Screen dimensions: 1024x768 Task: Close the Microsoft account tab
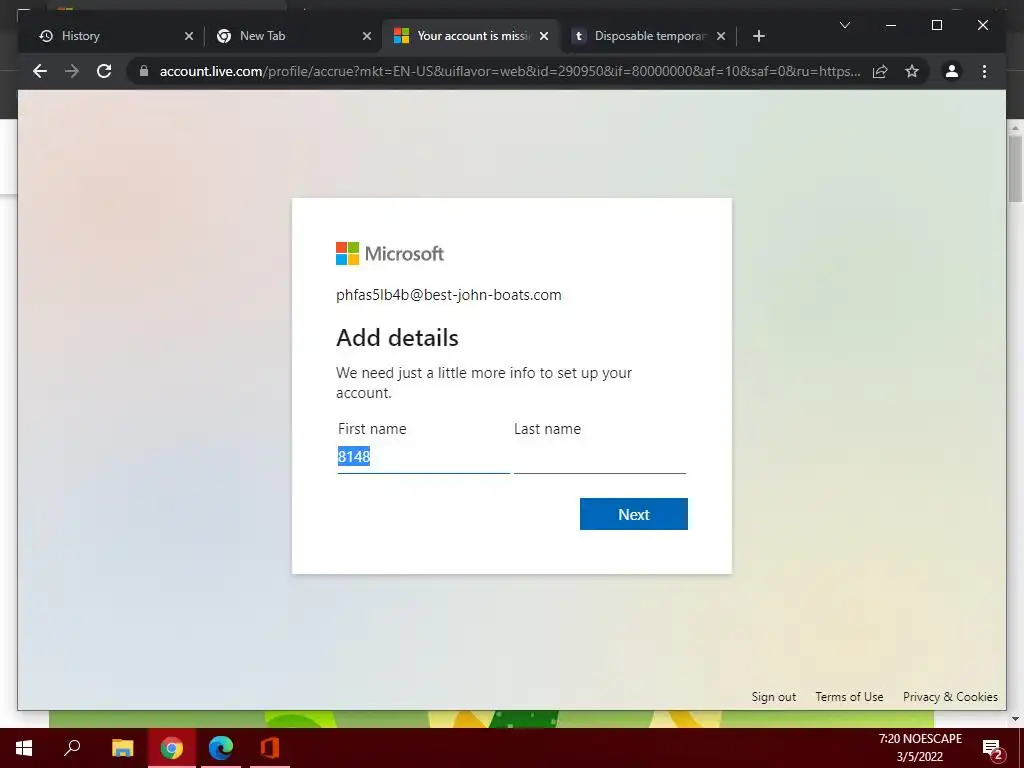coord(544,36)
